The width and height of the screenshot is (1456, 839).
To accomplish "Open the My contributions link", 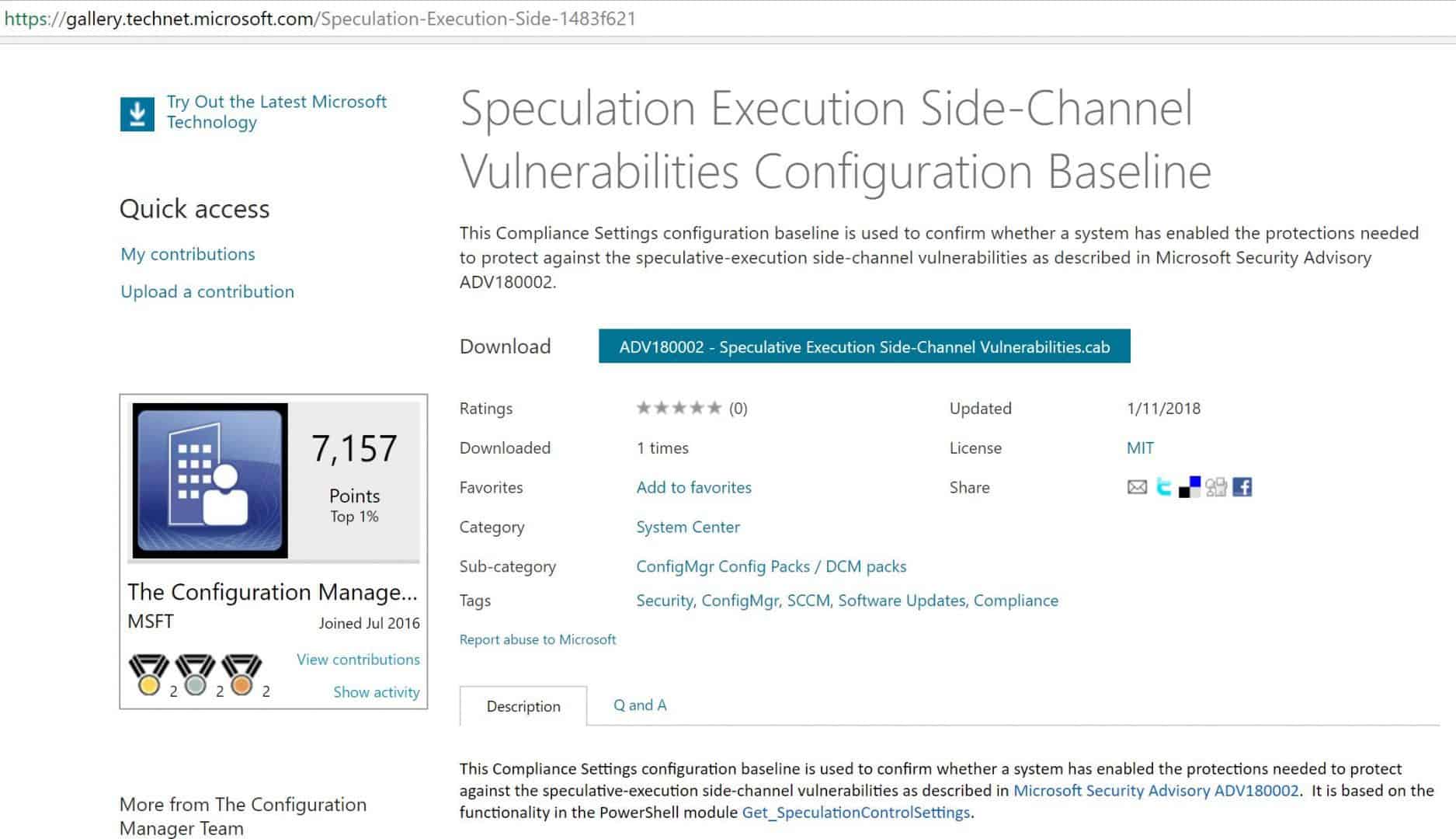I will coord(188,254).
